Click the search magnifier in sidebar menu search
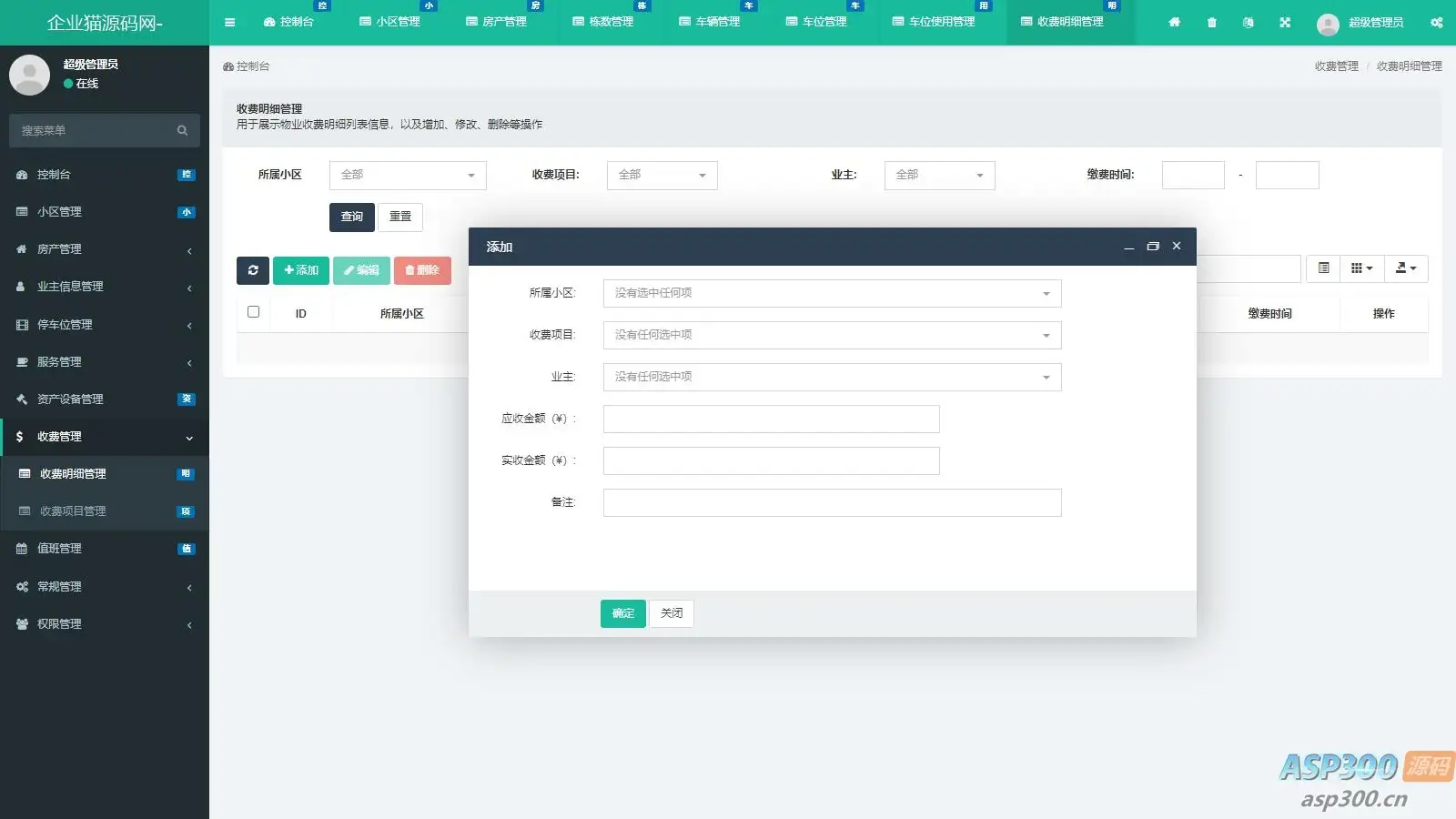 tap(182, 131)
